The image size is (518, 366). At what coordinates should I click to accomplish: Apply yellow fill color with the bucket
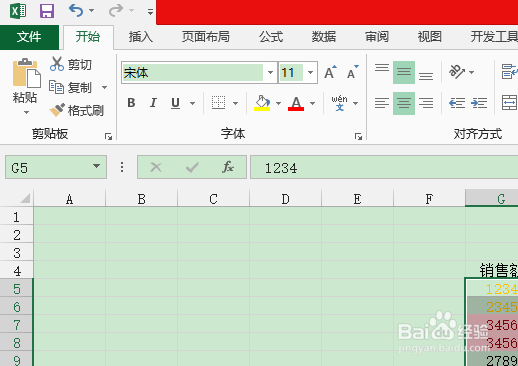click(262, 103)
